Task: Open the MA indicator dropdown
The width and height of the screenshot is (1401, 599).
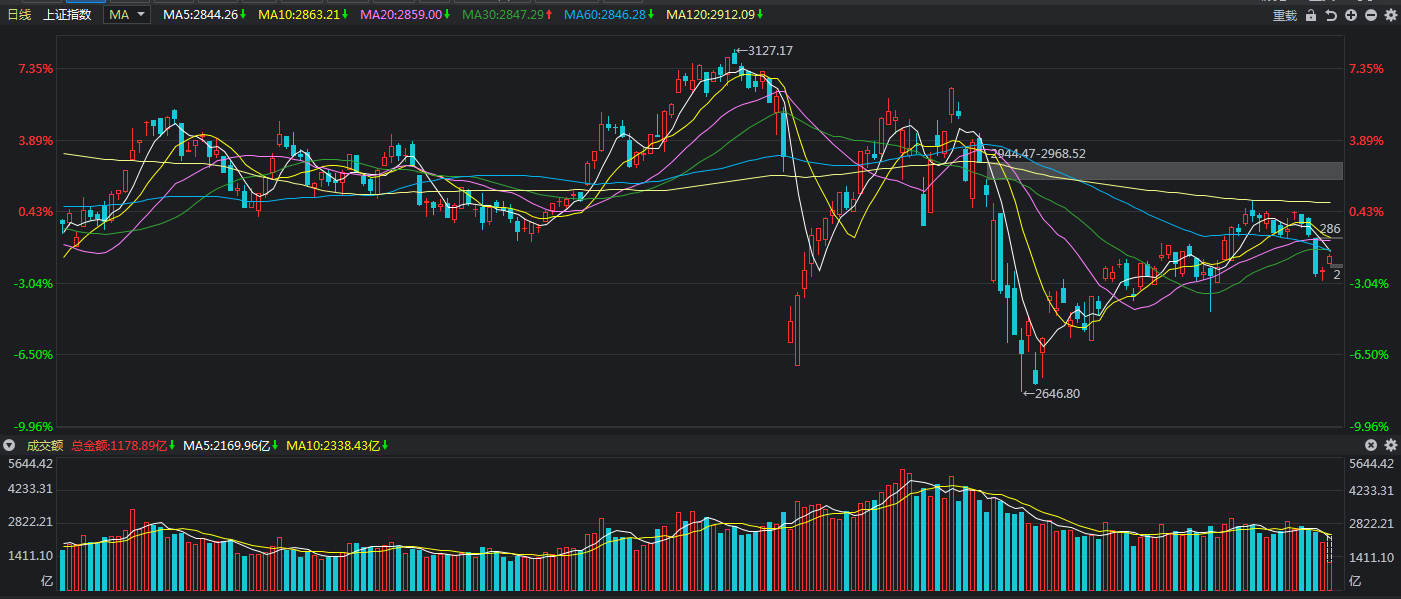Action: point(128,15)
